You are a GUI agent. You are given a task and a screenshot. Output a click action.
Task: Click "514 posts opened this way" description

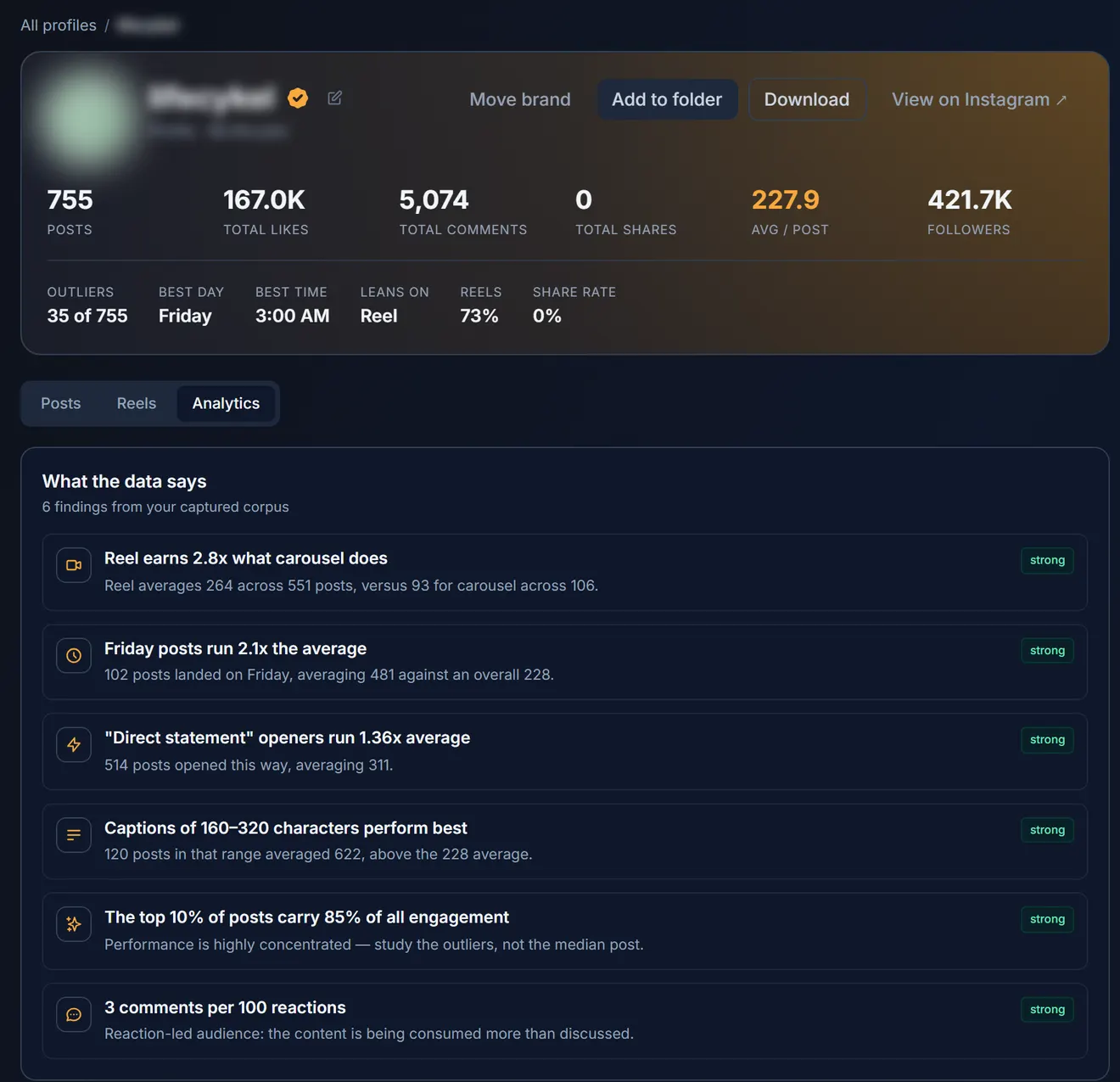[249, 765]
